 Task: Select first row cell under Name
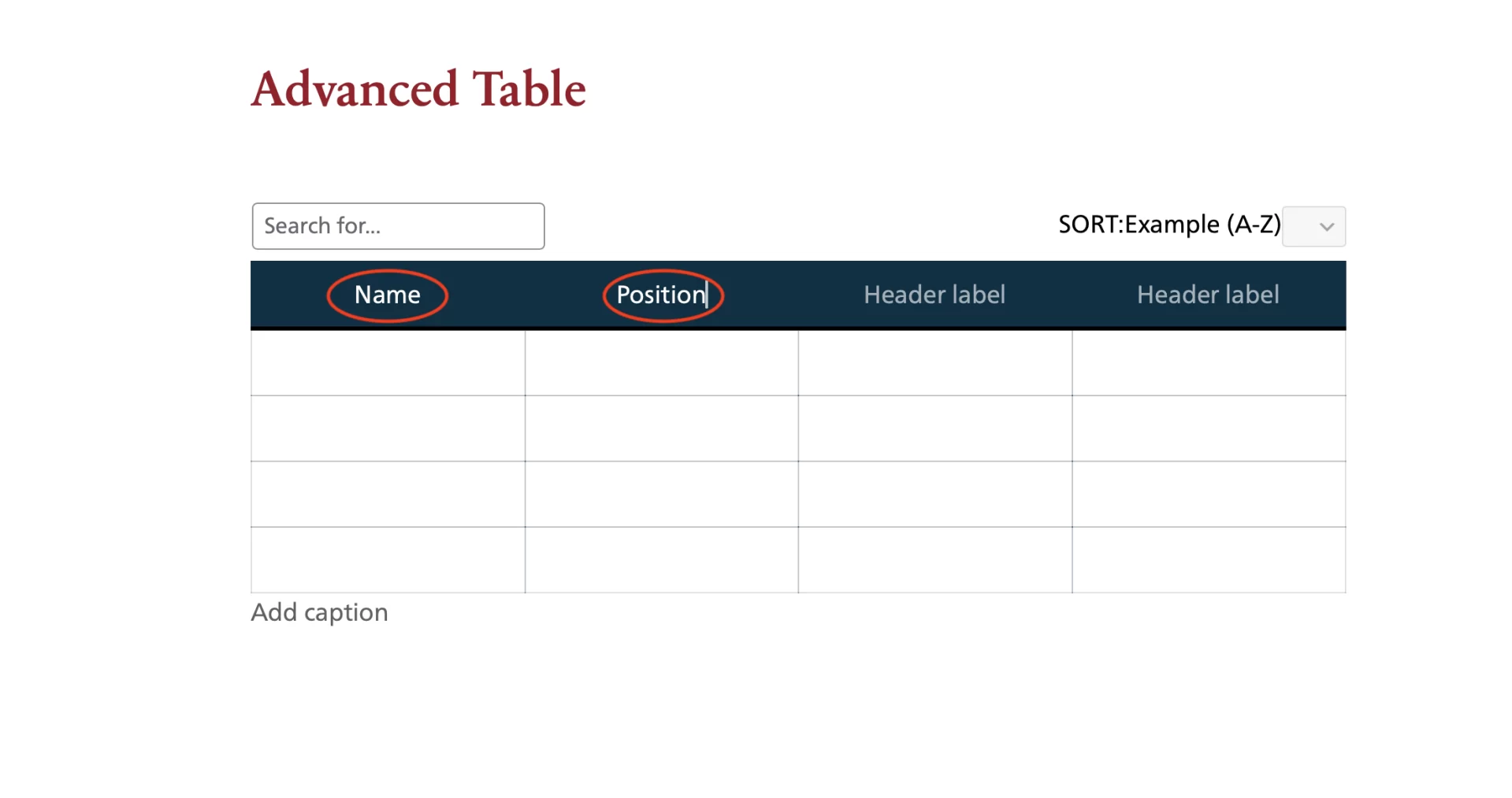point(388,363)
